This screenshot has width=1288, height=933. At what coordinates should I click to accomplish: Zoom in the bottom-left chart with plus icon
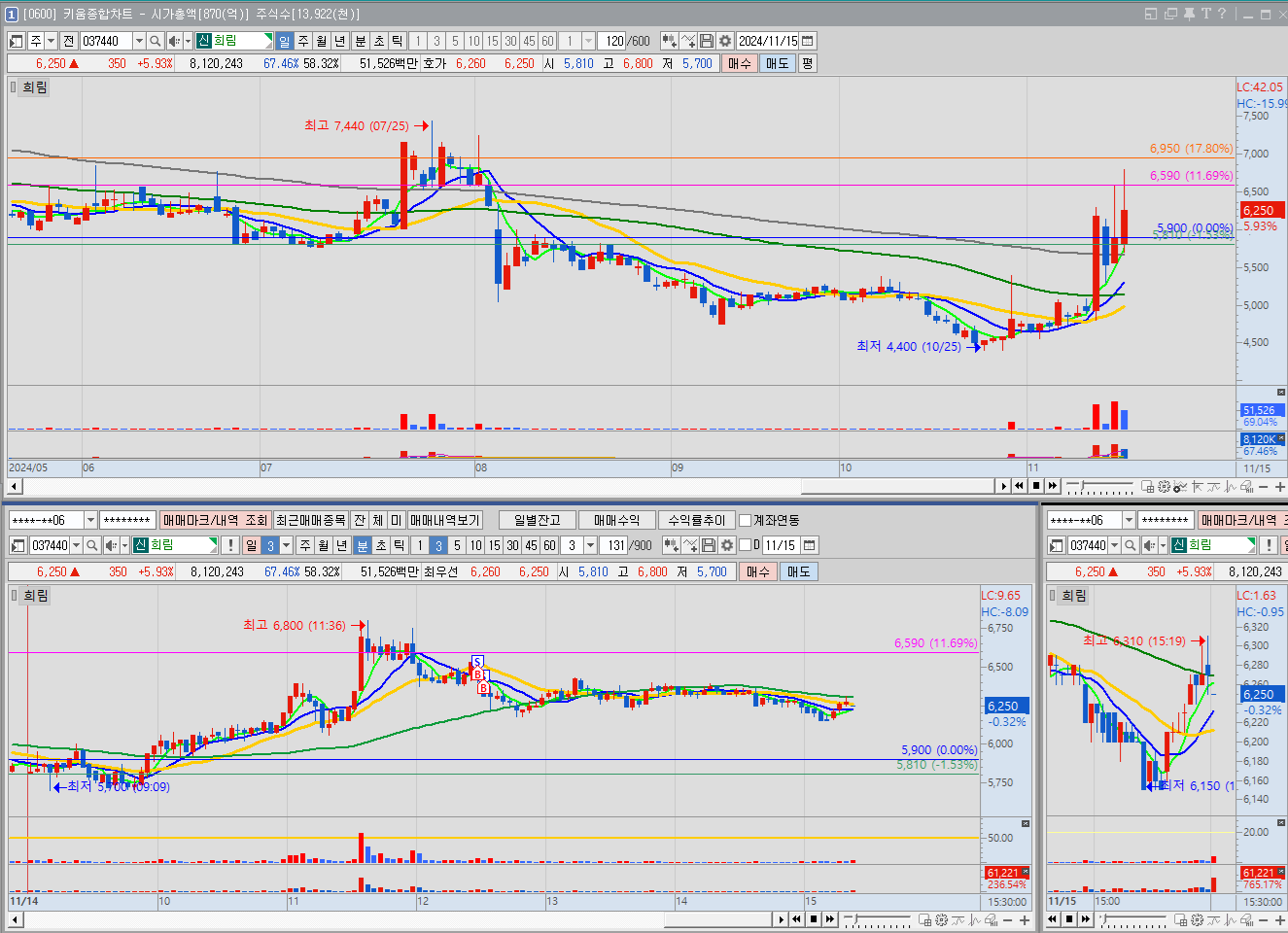click(1025, 919)
